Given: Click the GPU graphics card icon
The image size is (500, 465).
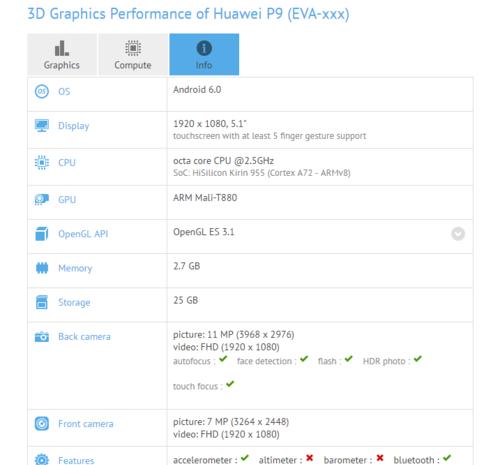Looking at the screenshot, I should [x=42, y=200].
